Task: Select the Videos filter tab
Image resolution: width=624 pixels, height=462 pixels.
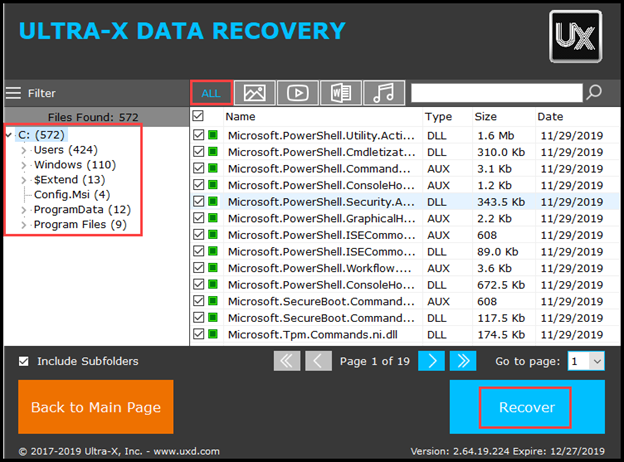Action: tap(298, 93)
